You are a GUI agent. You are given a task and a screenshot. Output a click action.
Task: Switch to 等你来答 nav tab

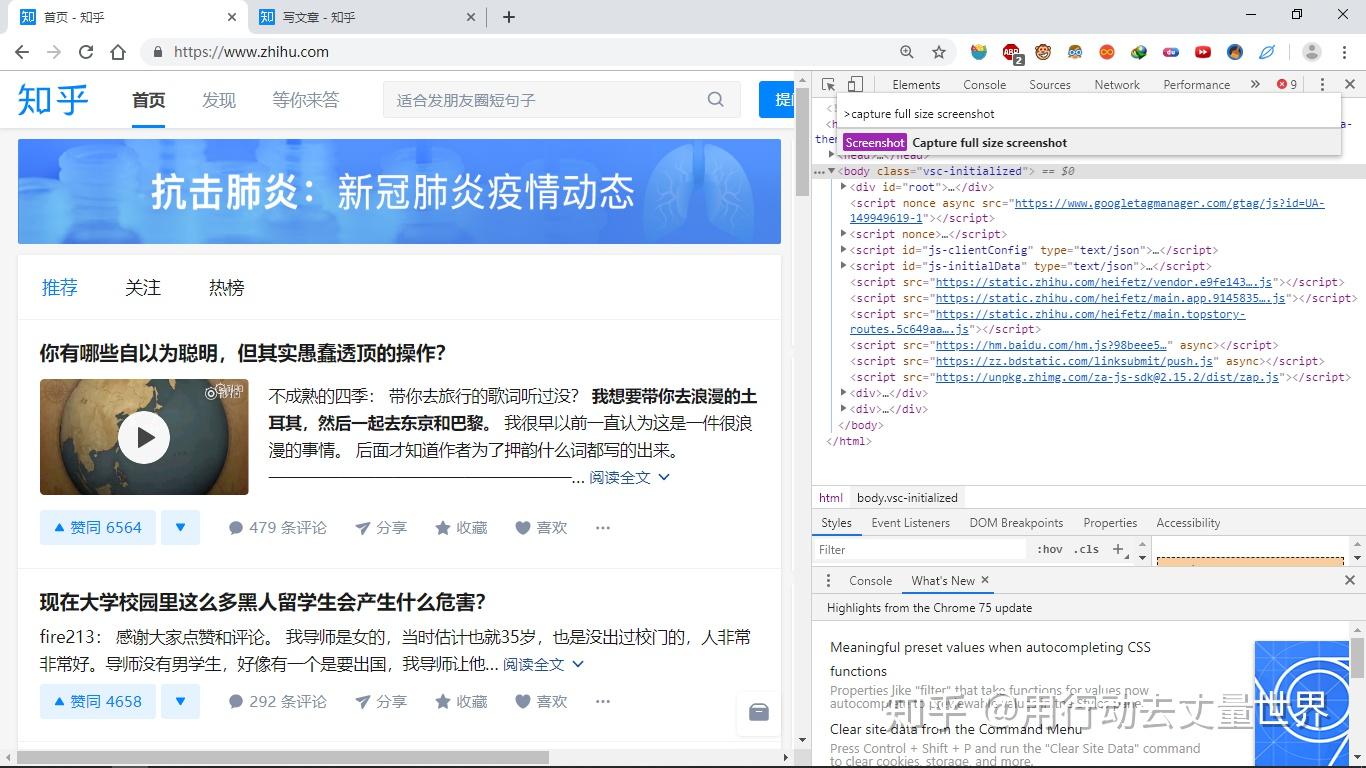306,100
